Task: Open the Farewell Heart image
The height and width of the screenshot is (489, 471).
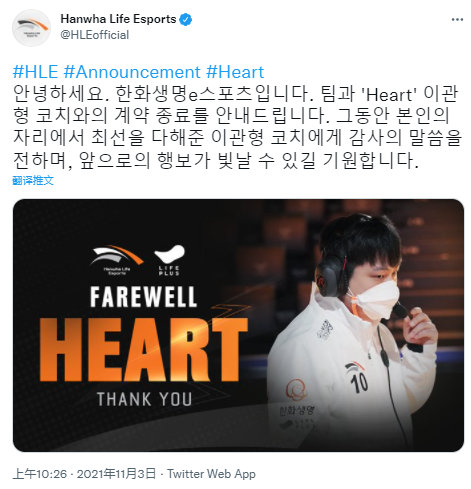Action: tap(238, 325)
